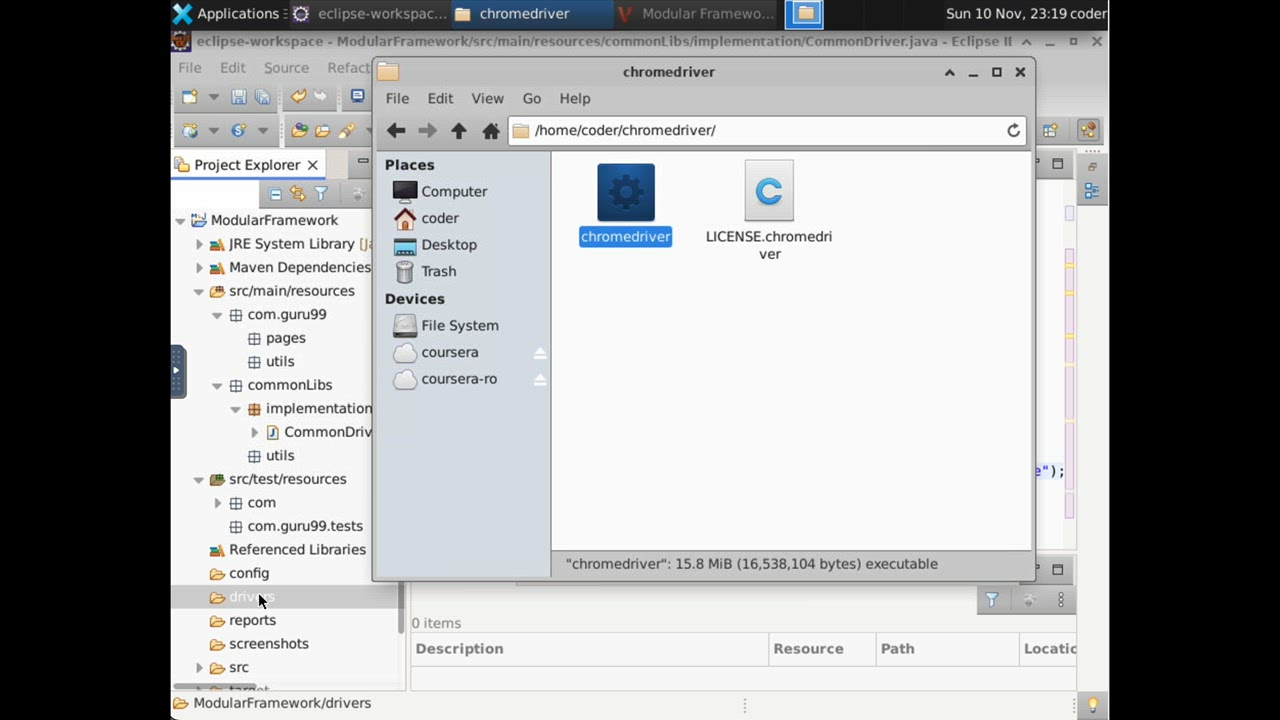Click the Resource column header
Viewport: 1280px width, 720px height.
822,649
